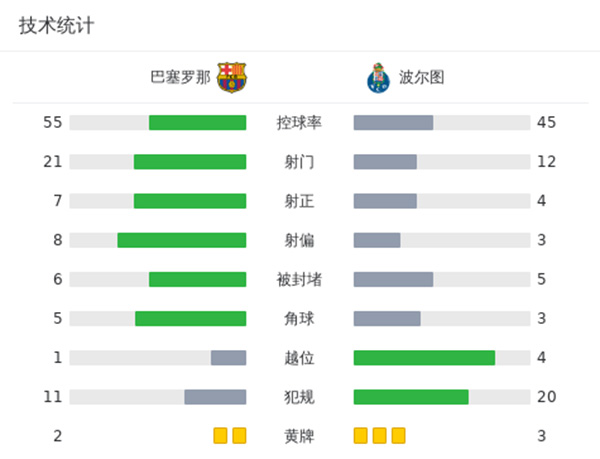This screenshot has height=459, width=600.
Task: Click Porto's first yellow card icon
Action: point(361,436)
